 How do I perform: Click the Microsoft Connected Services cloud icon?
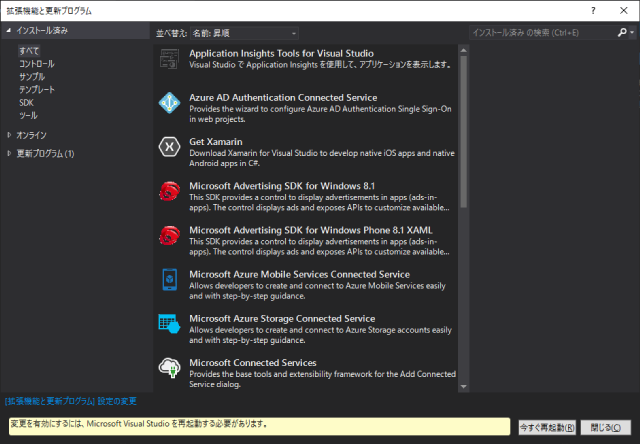(x=169, y=368)
